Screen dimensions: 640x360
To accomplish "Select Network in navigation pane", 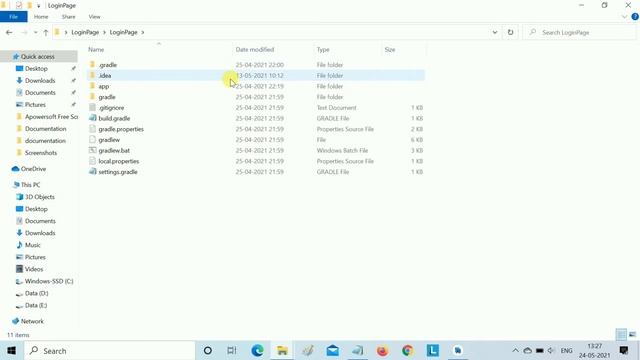I will click(x=32, y=321).
